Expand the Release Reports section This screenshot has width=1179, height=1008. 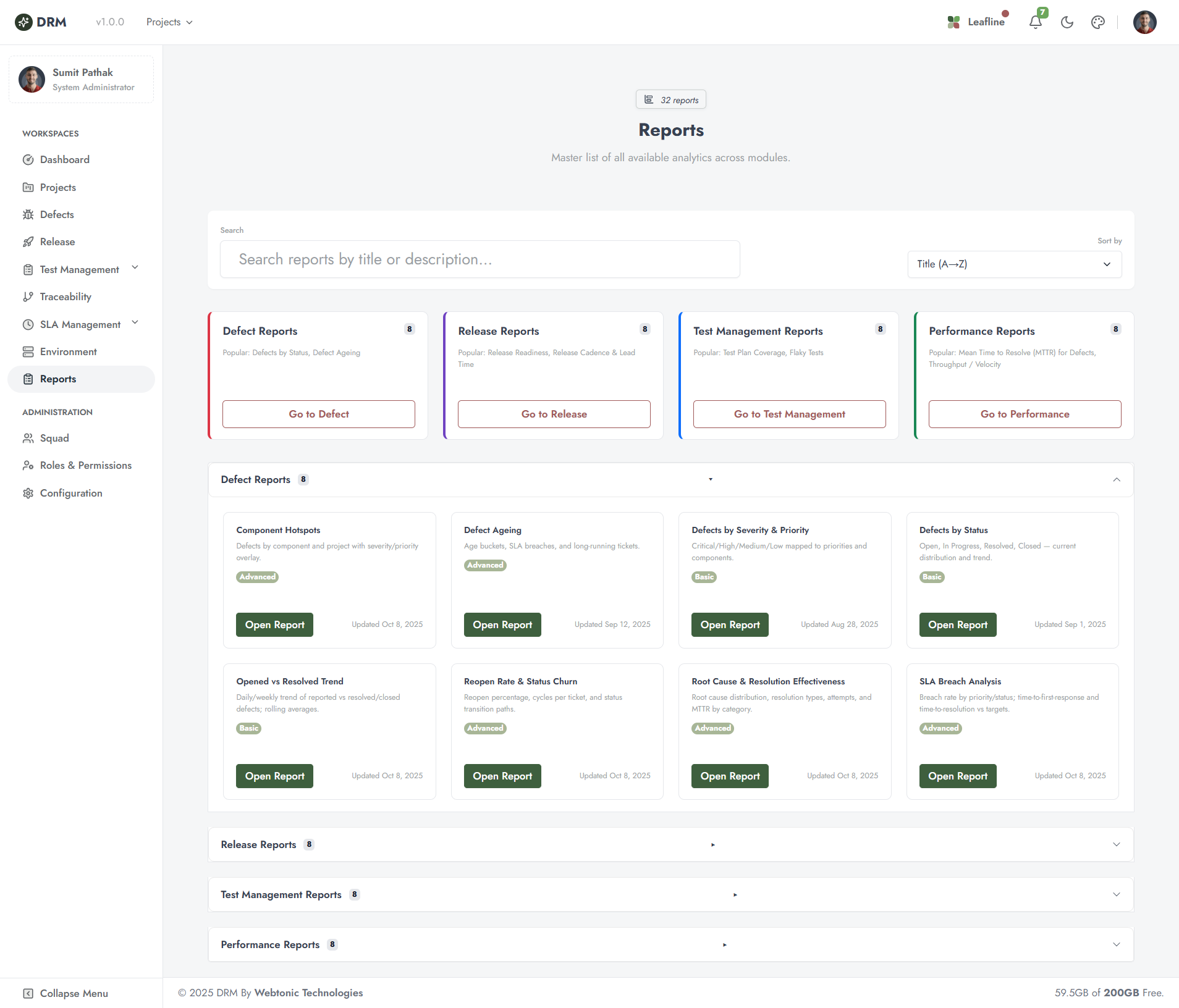(x=1116, y=844)
